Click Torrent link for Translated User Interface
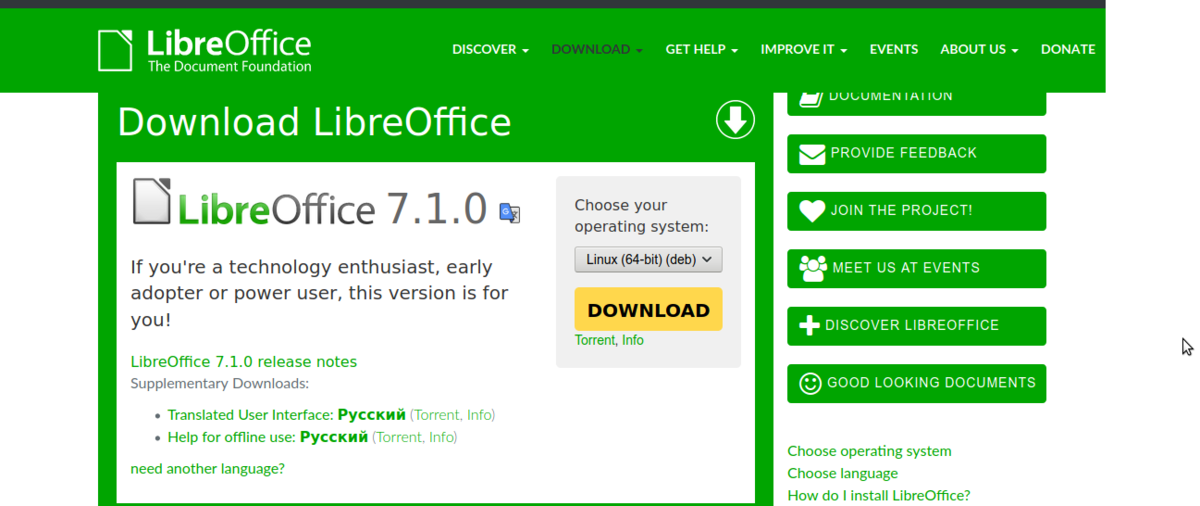1200x506 pixels. [x=437, y=414]
